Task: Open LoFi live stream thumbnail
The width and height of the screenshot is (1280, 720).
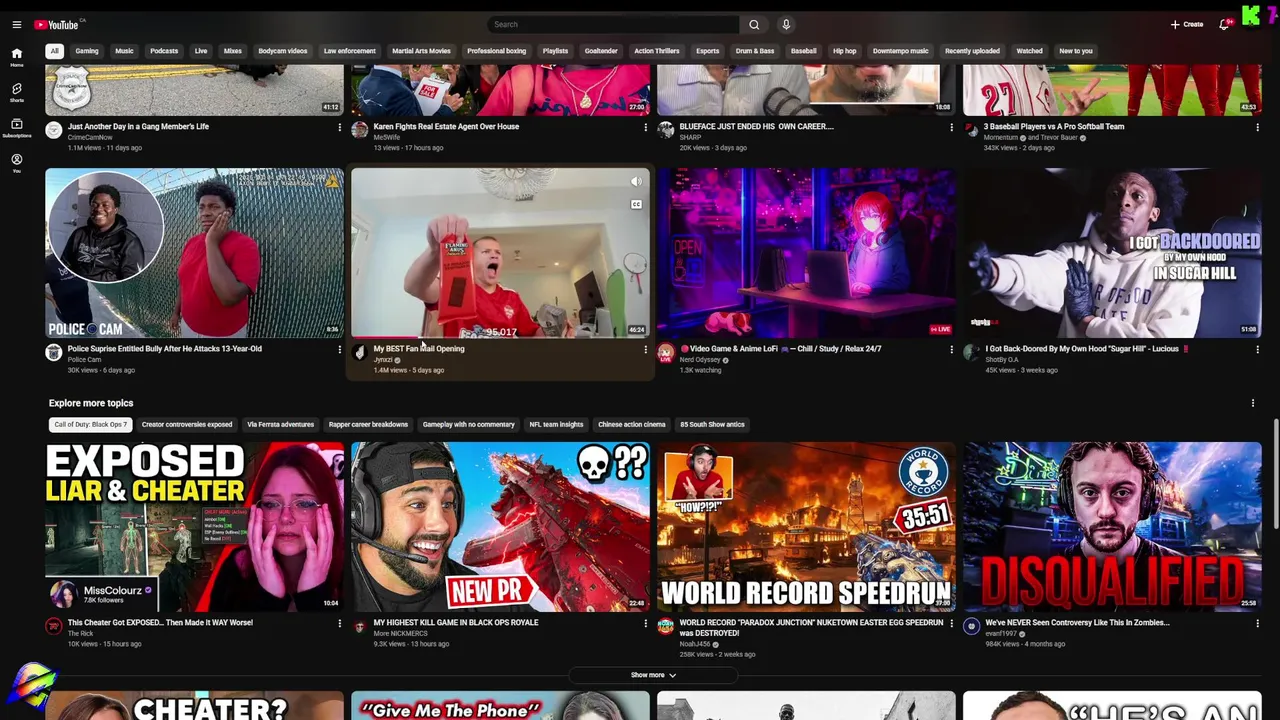Action: coord(806,253)
